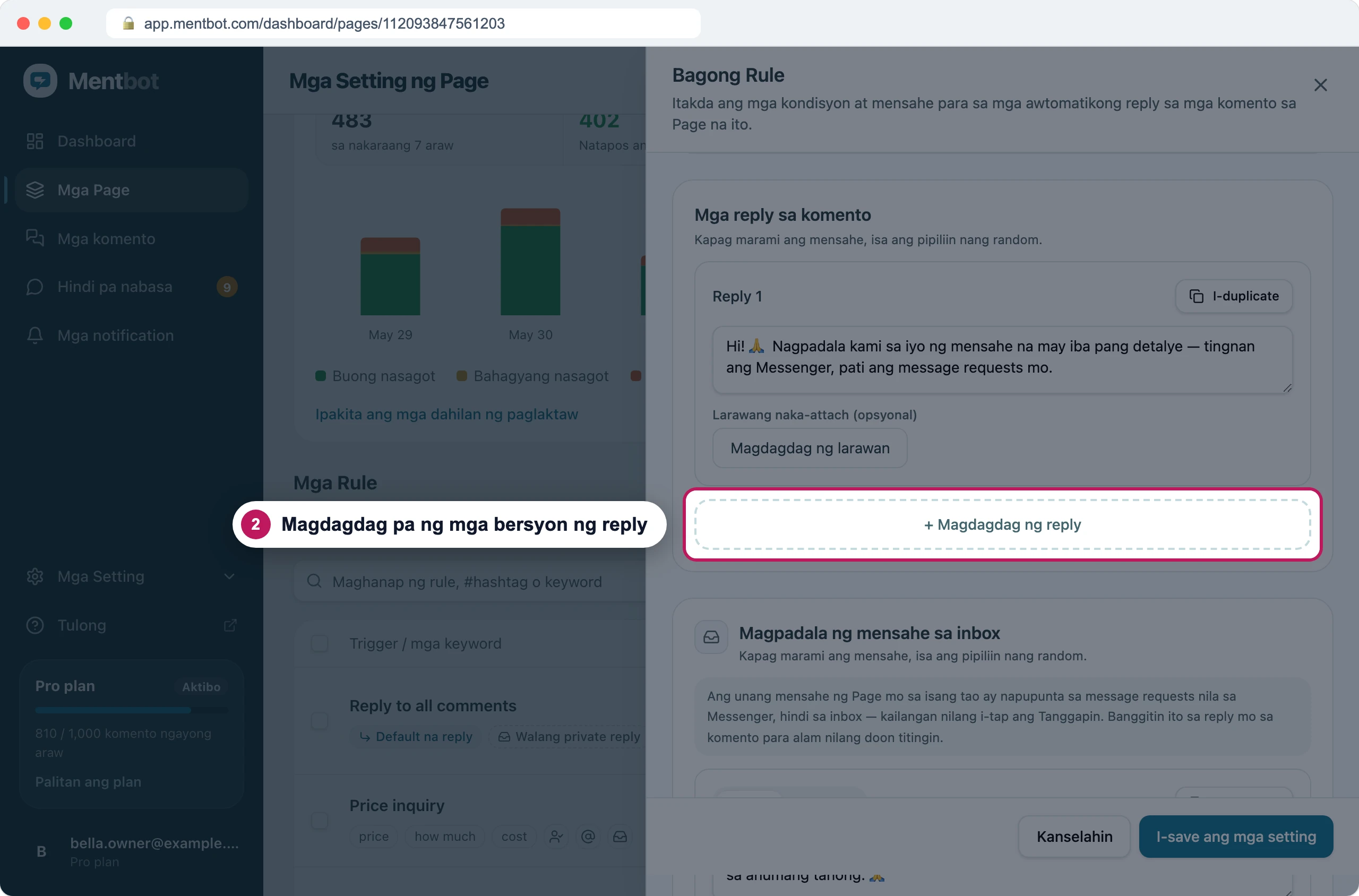1359x896 pixels.
Task: Select Mga Page in the sidebar
Action: [132, 189]
